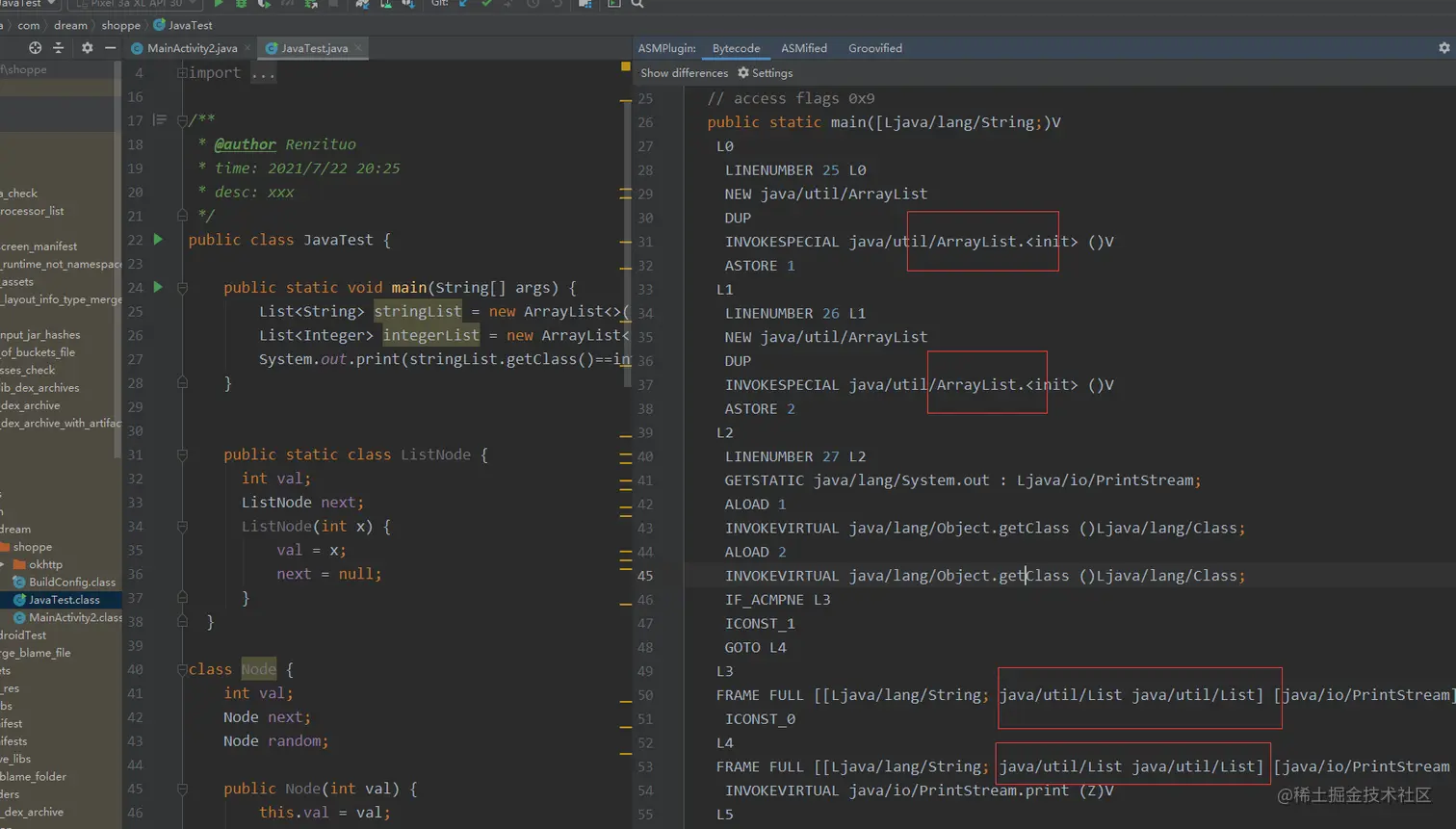
Task: Select creen_manifest tree row
Action: coord(61,246)
